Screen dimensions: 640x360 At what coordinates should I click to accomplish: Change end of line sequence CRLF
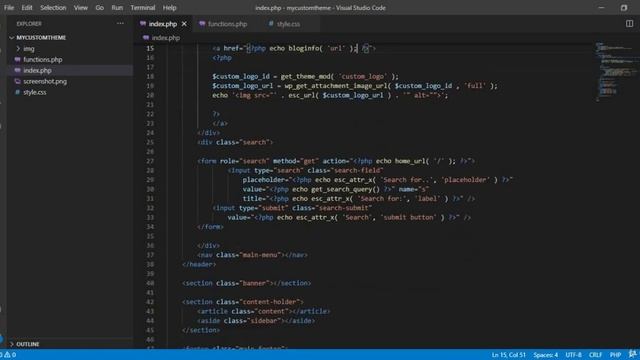595,355
